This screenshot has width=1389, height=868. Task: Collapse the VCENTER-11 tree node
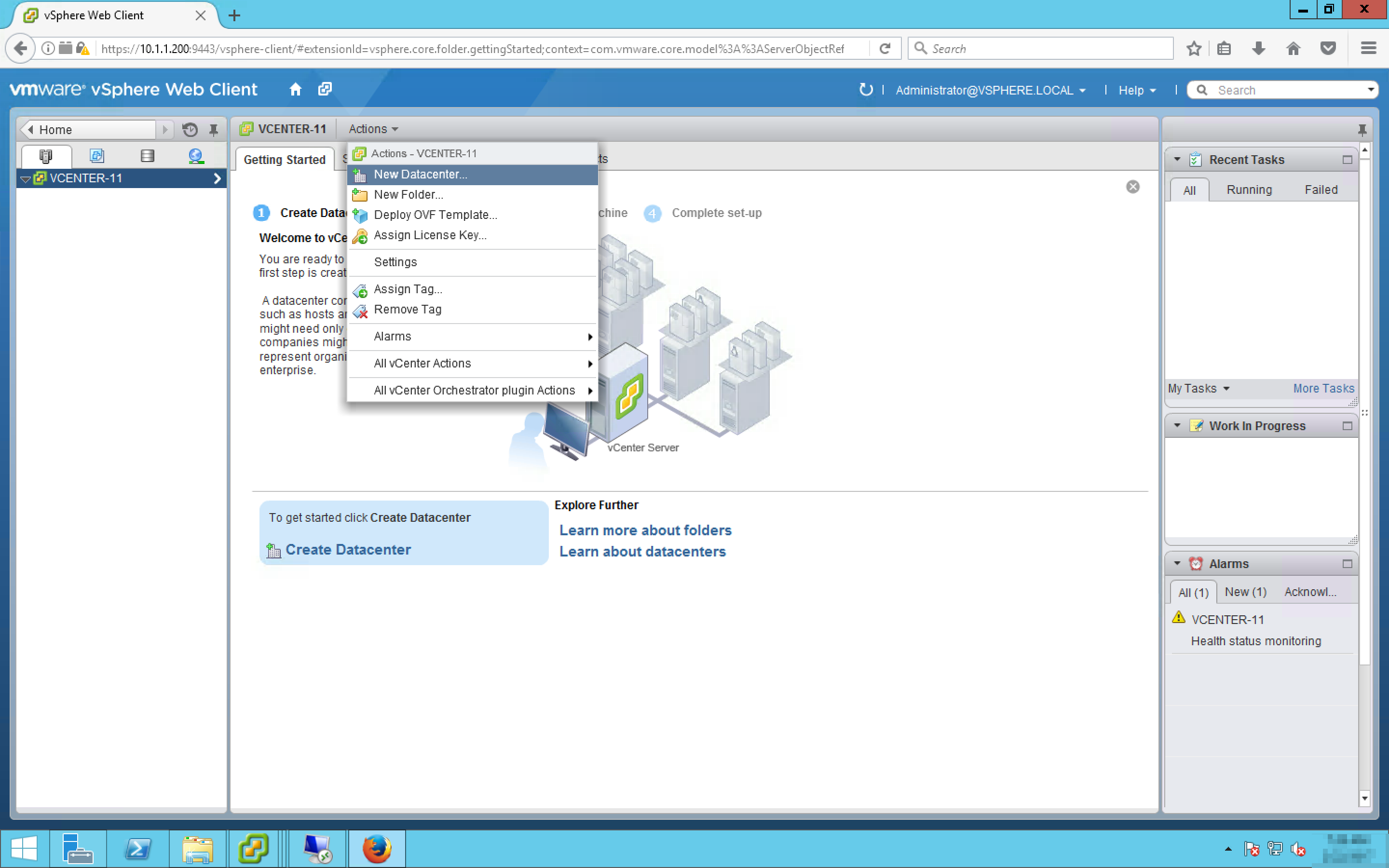[x=25, y=178]
